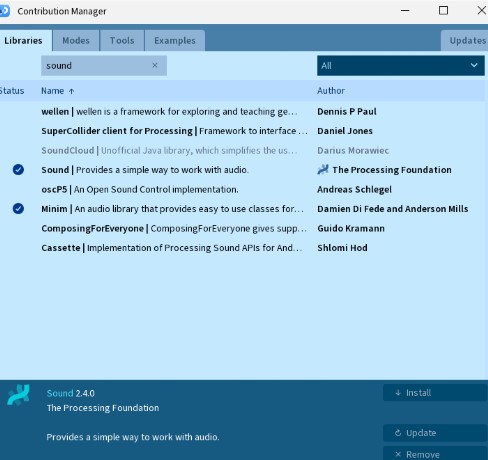Show the Examples tab

[x=175, y=41]
